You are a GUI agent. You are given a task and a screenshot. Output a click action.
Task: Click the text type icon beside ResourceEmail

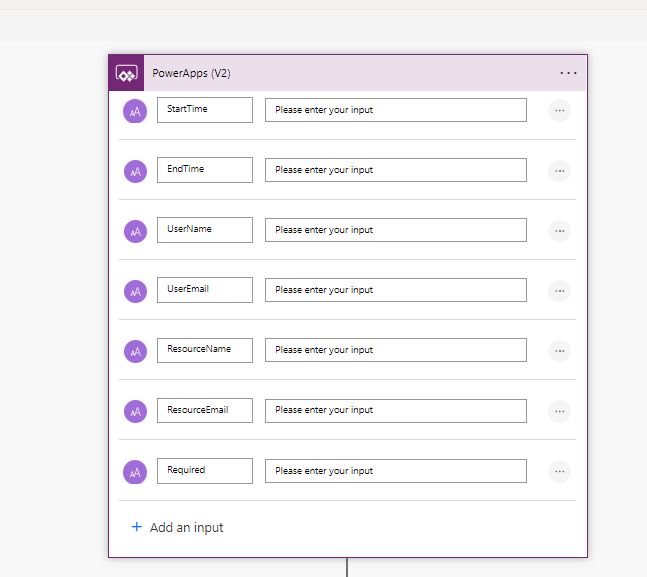pos(135,411)
